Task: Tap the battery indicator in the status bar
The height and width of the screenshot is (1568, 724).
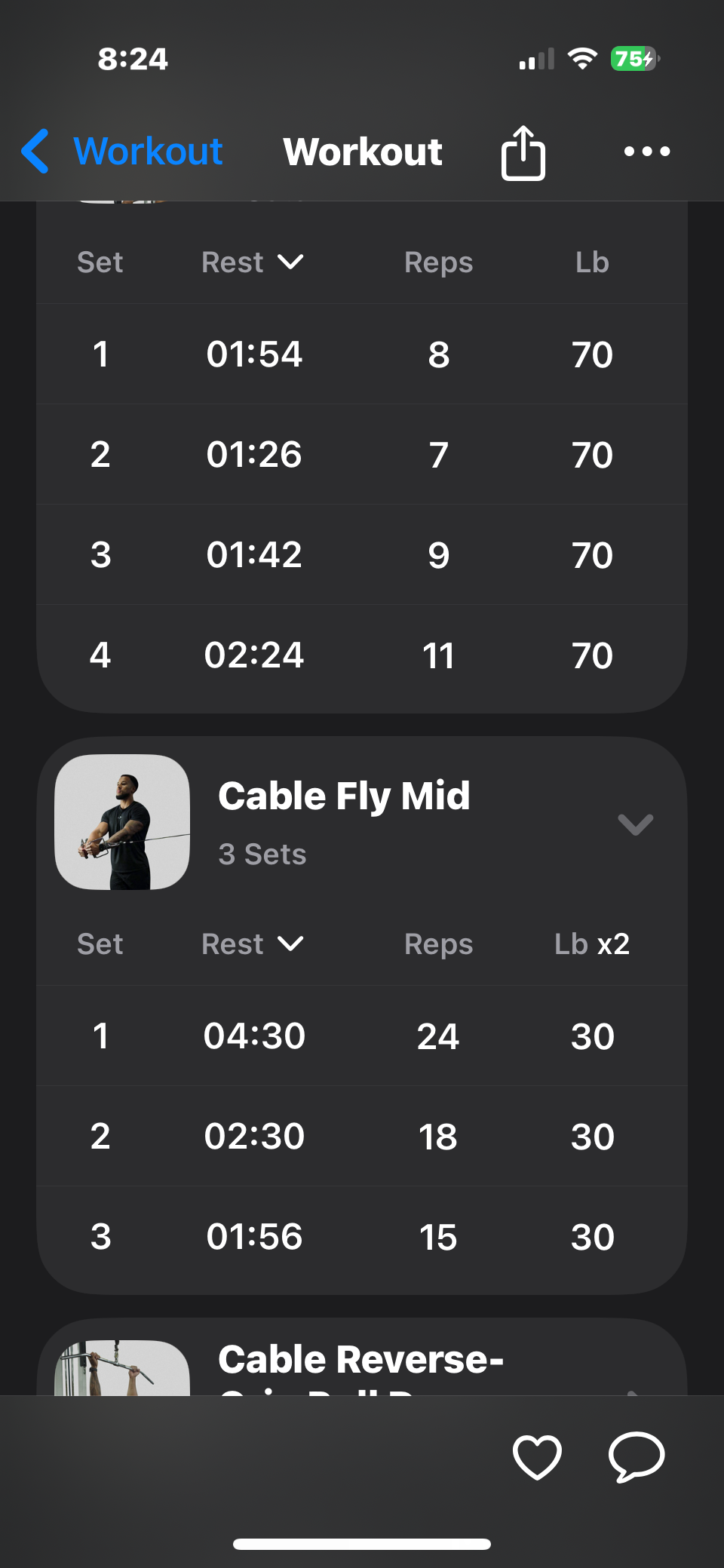Action: 635,59
